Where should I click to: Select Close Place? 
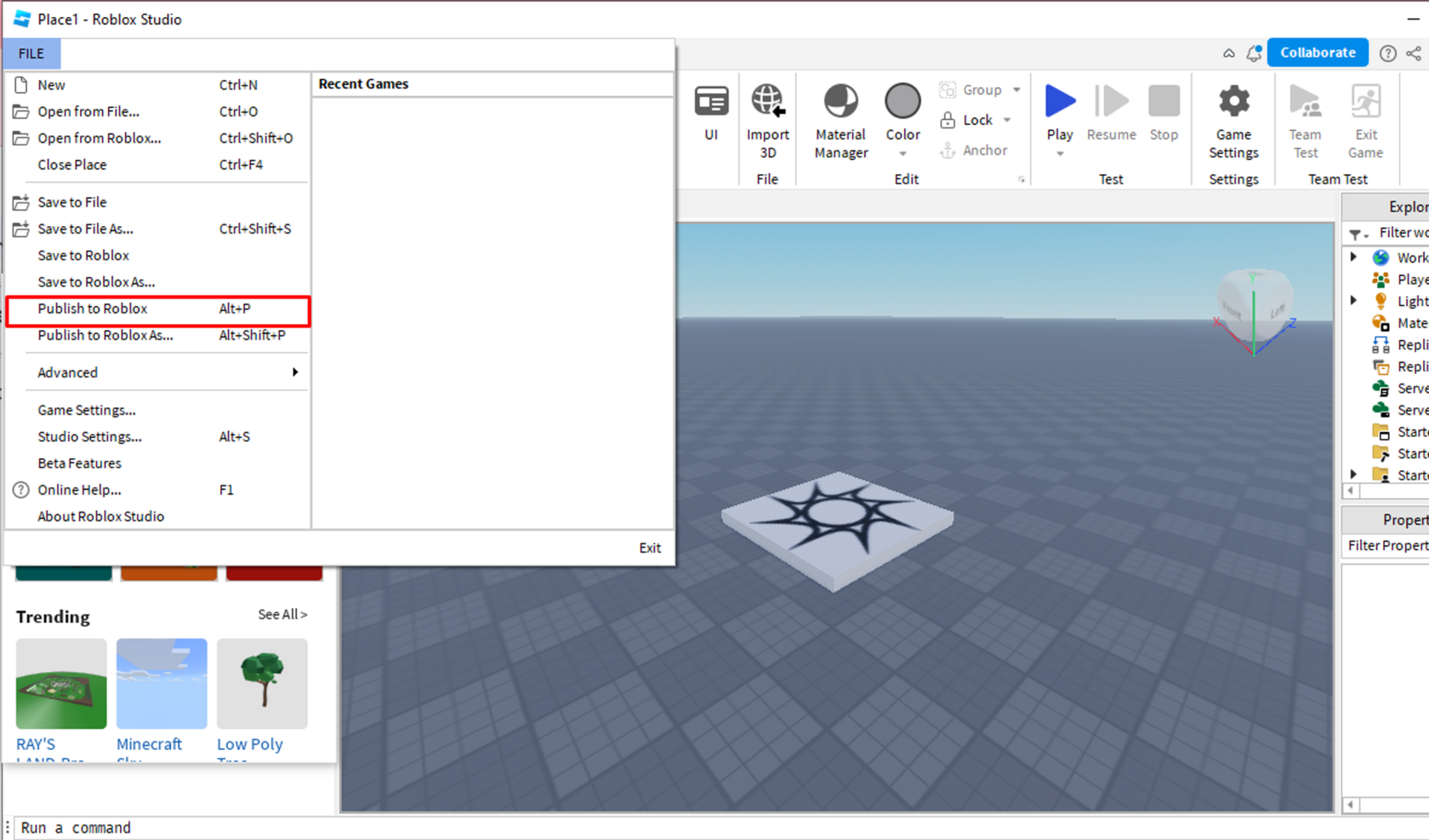[x=157, y=164]
